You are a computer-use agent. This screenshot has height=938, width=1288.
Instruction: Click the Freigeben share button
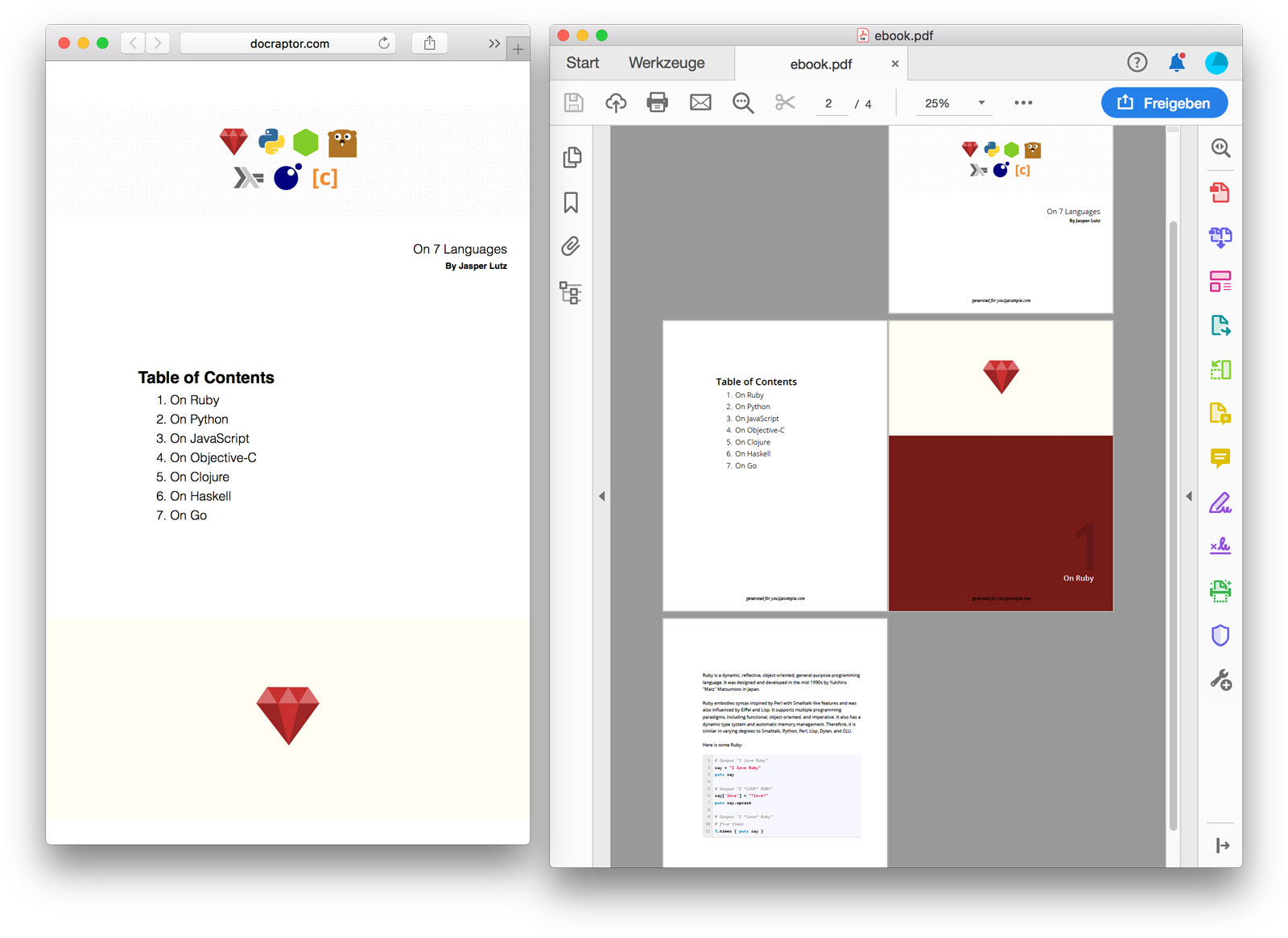point(1164,103)
